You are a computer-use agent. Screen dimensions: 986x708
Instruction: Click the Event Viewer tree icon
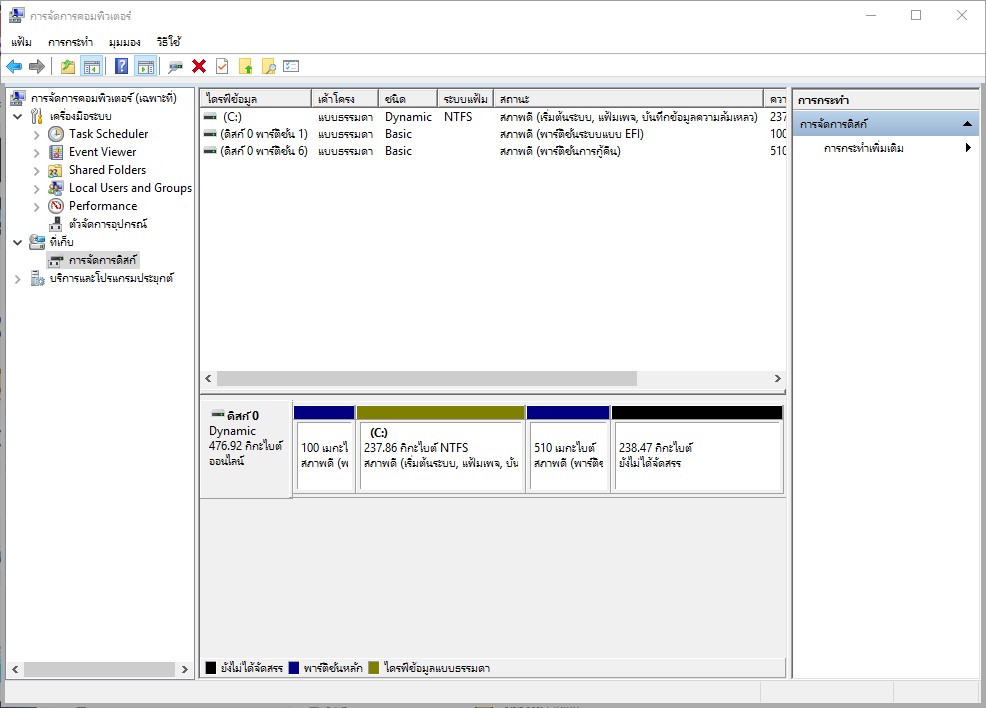(56, 152)
